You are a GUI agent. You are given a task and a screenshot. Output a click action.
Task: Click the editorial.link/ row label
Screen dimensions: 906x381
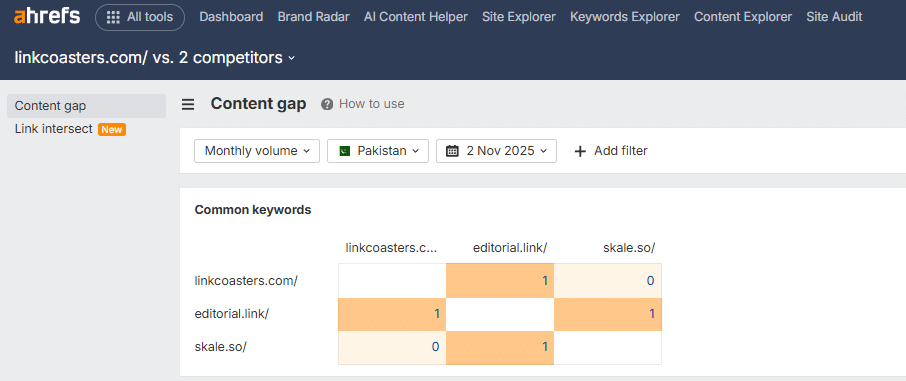(232, 315)
